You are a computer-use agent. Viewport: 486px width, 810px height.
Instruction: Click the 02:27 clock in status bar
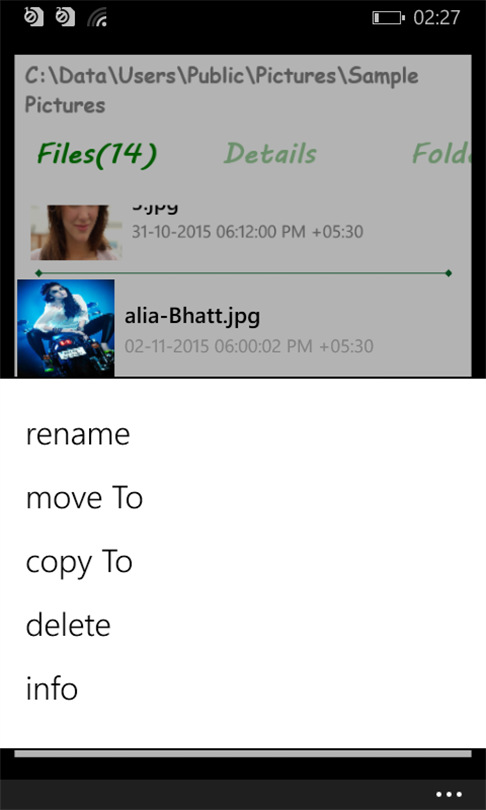(x=436, y=18)
